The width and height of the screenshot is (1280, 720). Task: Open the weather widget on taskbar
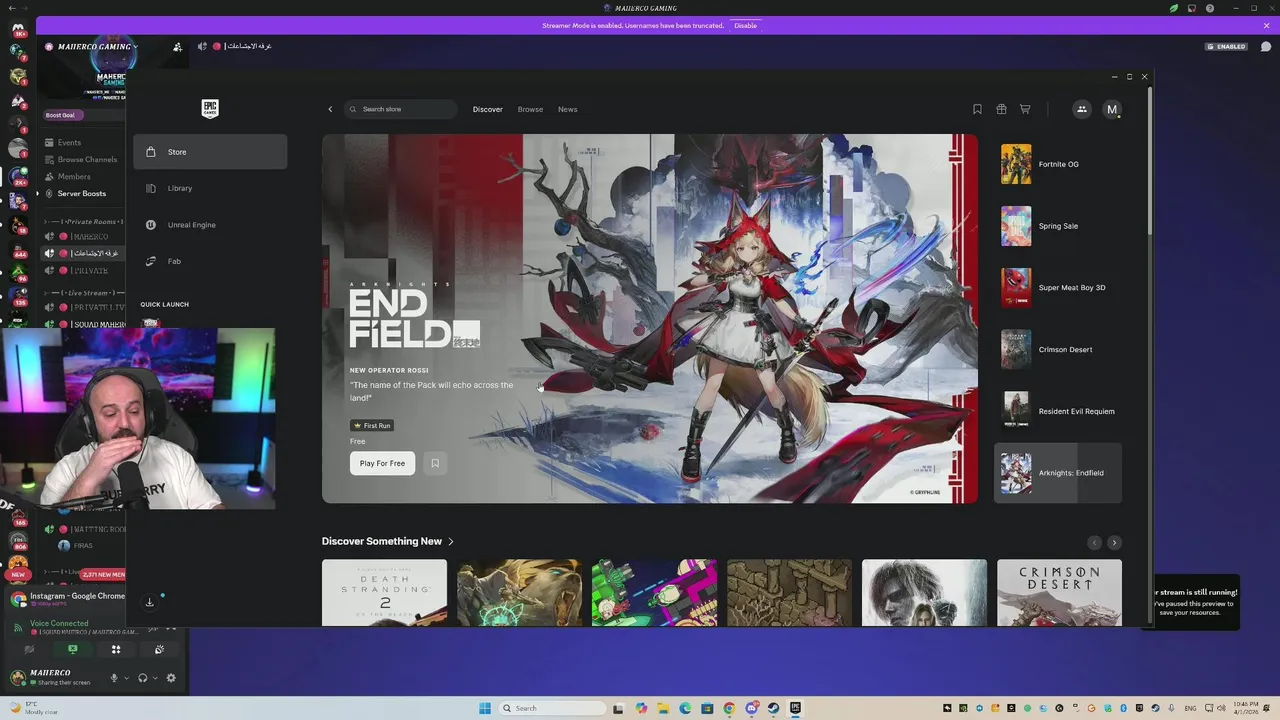tap(34, 708)
